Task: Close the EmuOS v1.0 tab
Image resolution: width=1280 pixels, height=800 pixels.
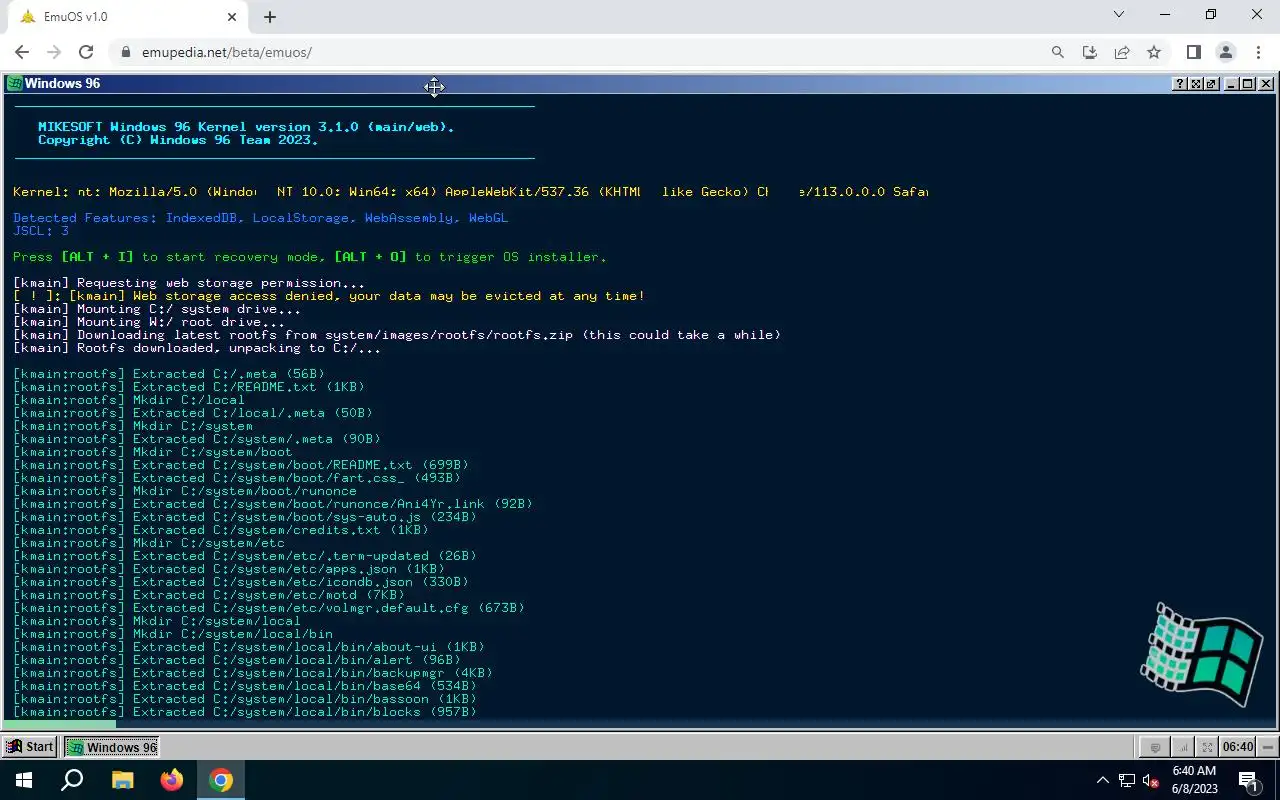Action: (232, 17)
